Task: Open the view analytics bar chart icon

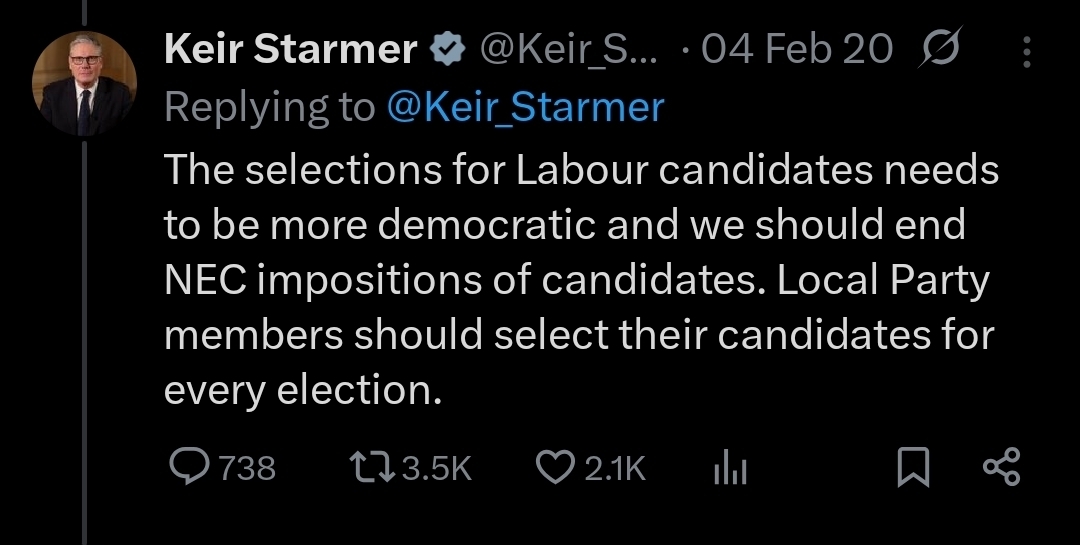Action: tap(731, 468)
